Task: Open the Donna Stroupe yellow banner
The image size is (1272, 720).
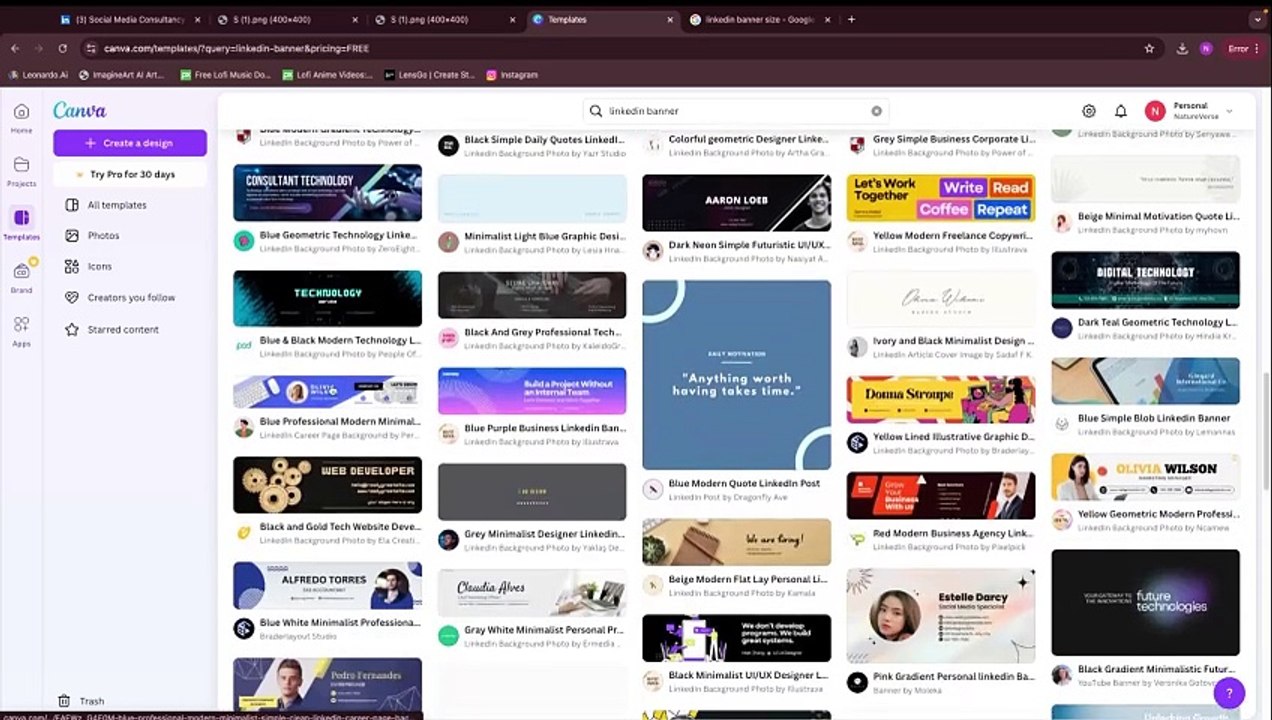Action: (x=940, y=400)
